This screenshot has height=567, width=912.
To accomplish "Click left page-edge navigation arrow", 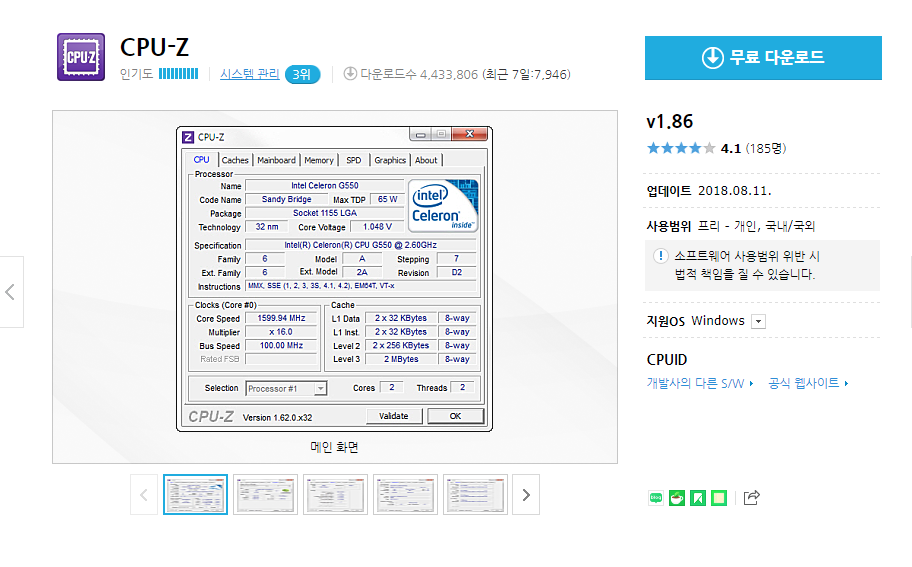I will (10, 292).
